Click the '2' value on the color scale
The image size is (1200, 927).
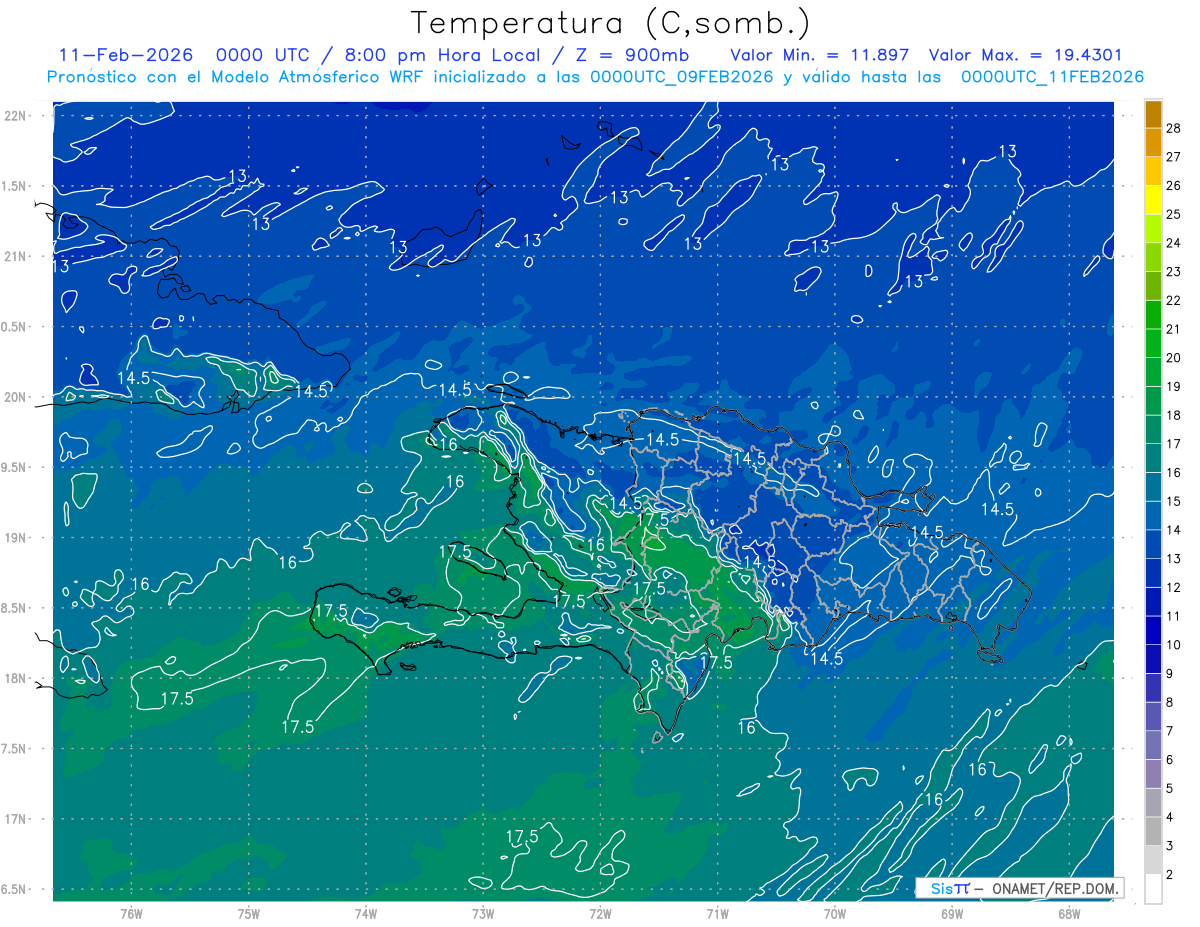(1169, 875)
